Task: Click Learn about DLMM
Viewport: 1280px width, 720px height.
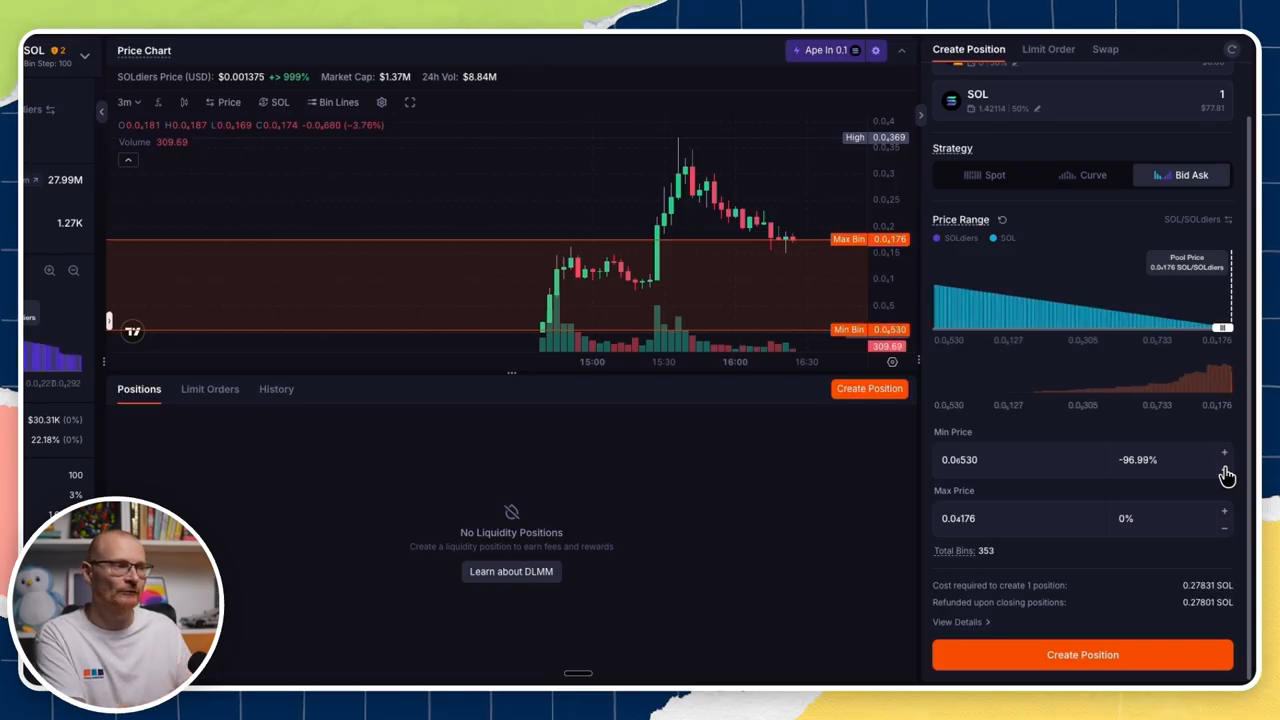Action: coord(511,572)
